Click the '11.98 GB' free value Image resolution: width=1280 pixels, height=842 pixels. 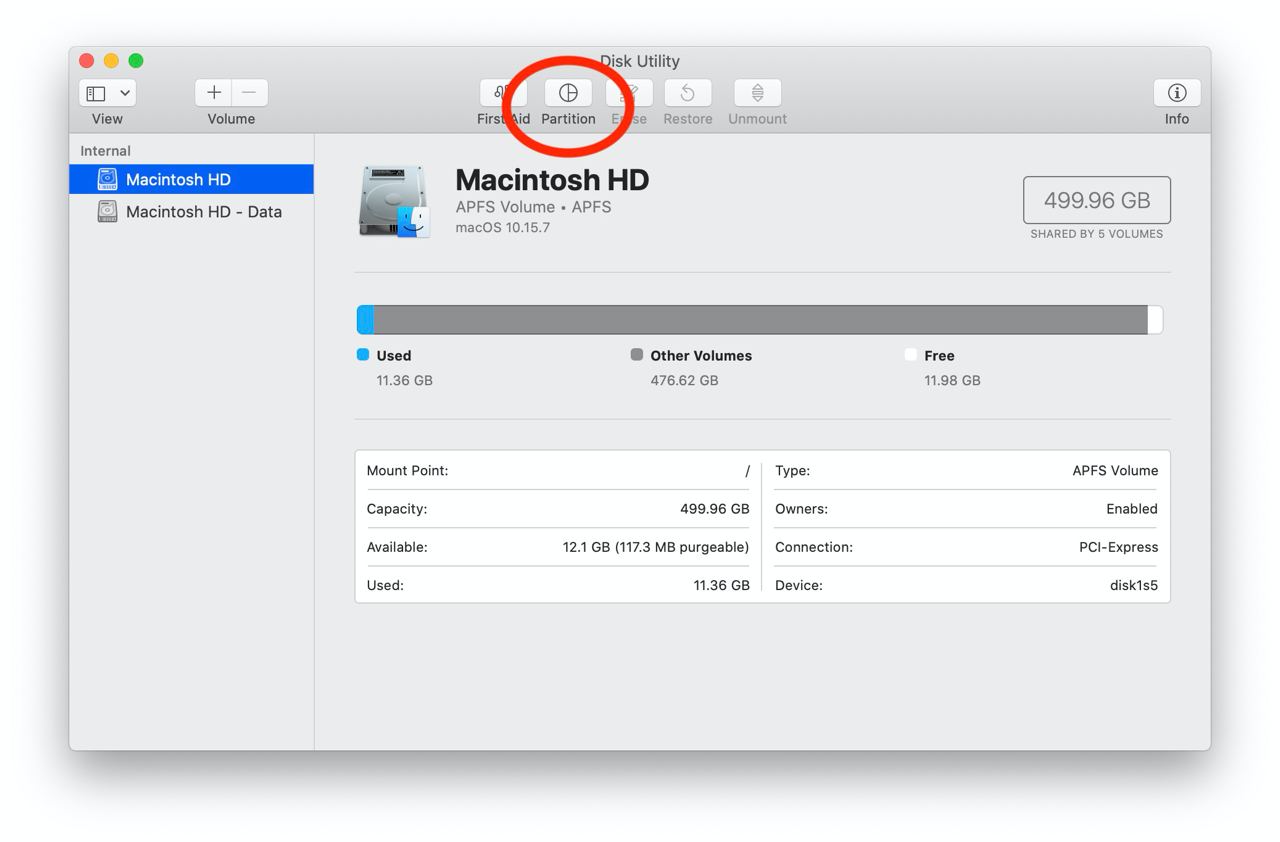[952, 380]
